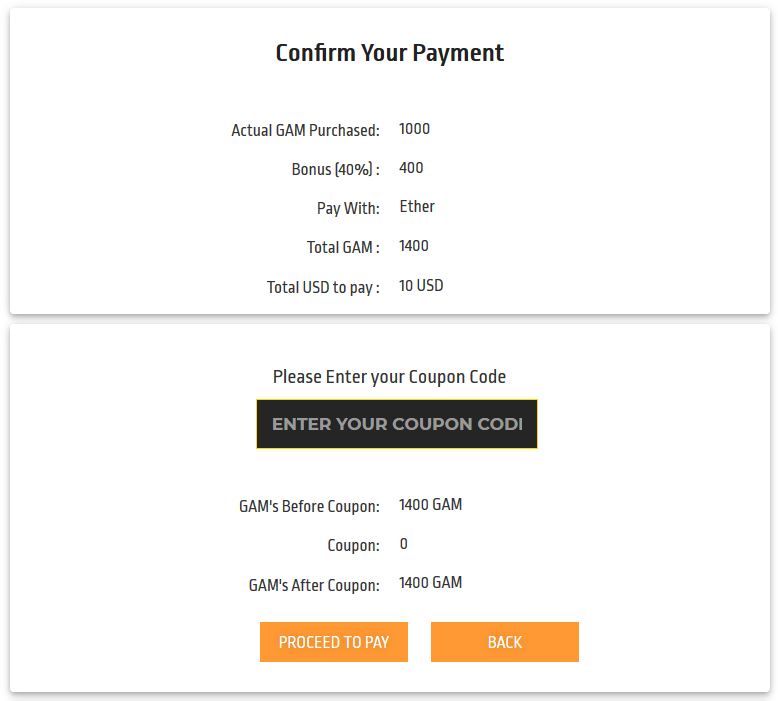
Task: Go back using the Back button
Action: tap(504, 642)
